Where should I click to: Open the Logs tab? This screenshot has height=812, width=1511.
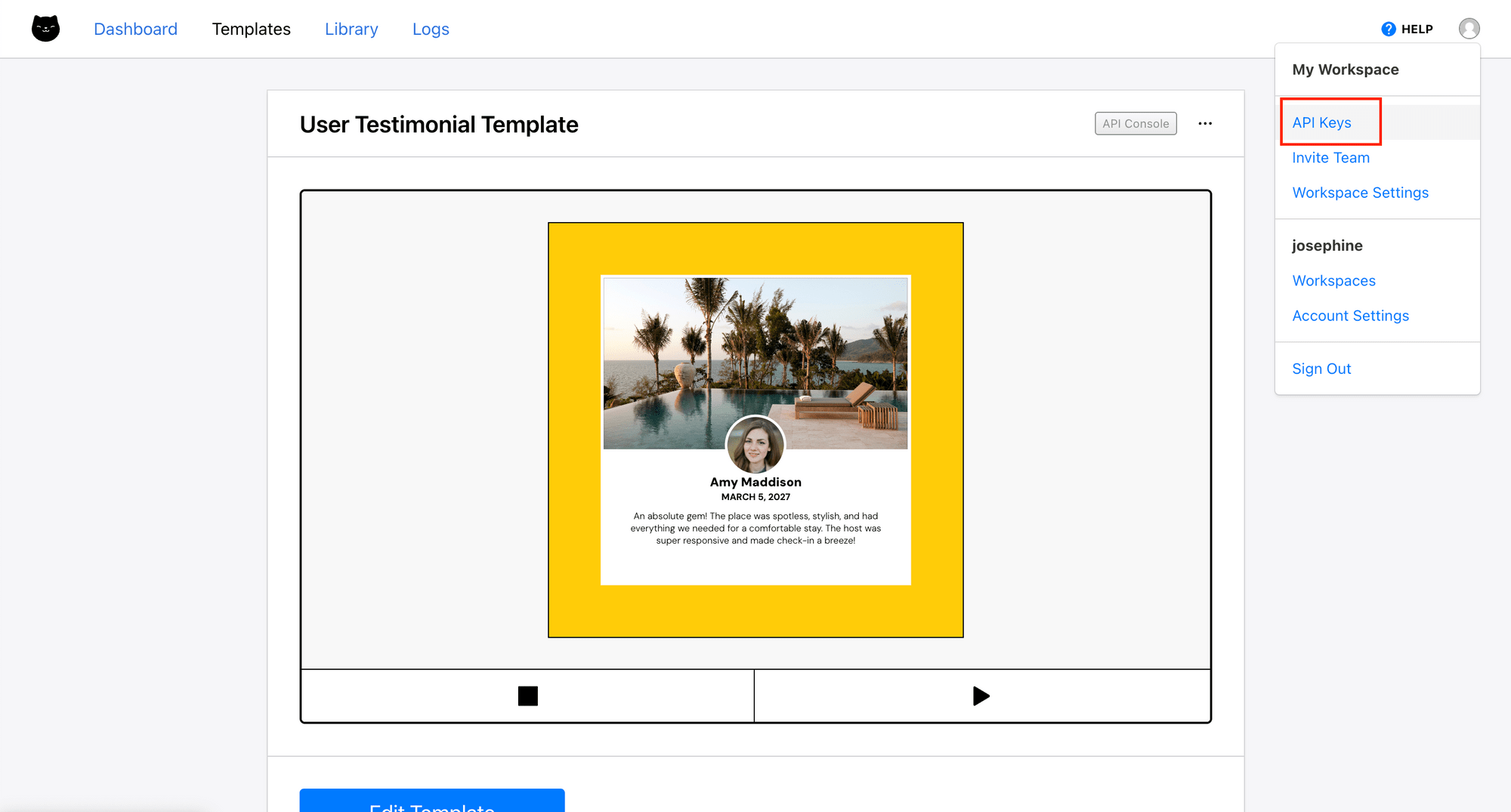point(431,29)
